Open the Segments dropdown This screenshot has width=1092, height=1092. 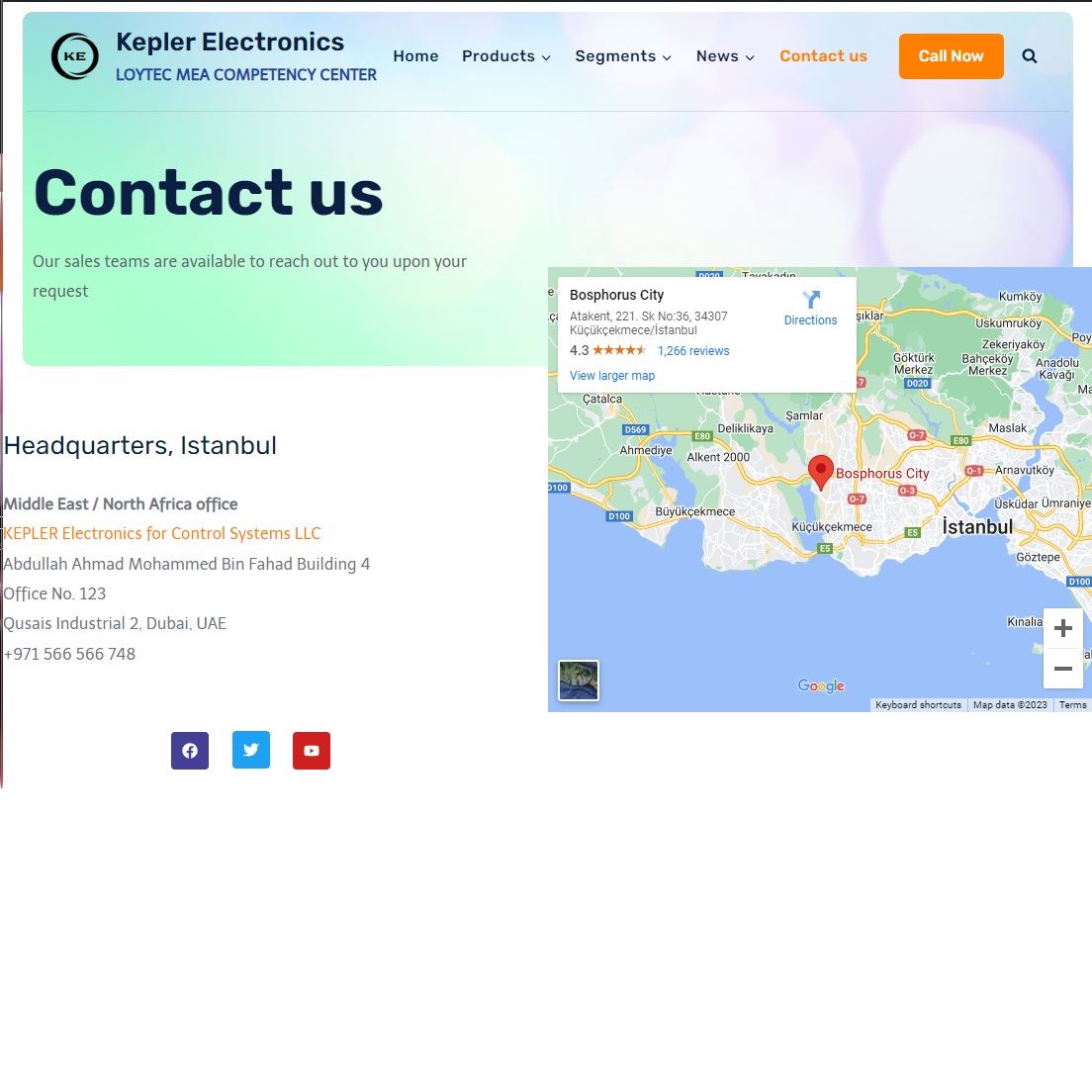(x=623, y=56)
